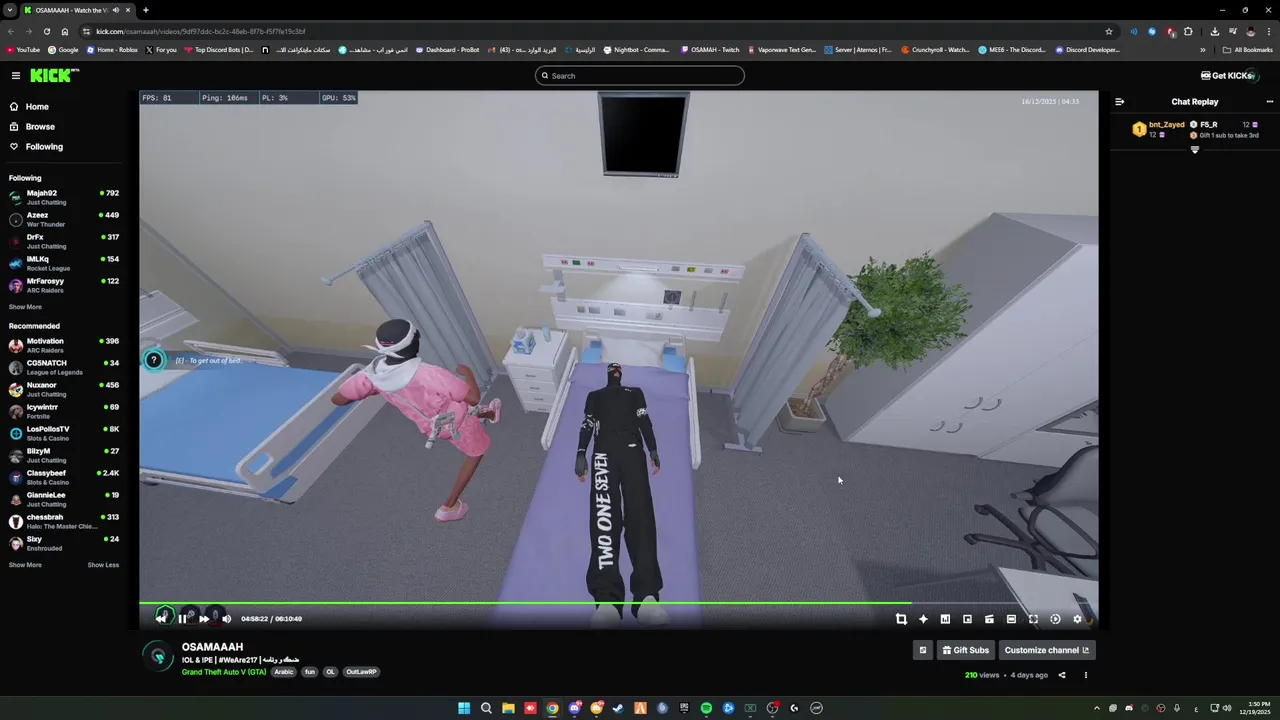Mute the video player volume
The width and height of the screenshot is (1280, 720).
[226, 619]
